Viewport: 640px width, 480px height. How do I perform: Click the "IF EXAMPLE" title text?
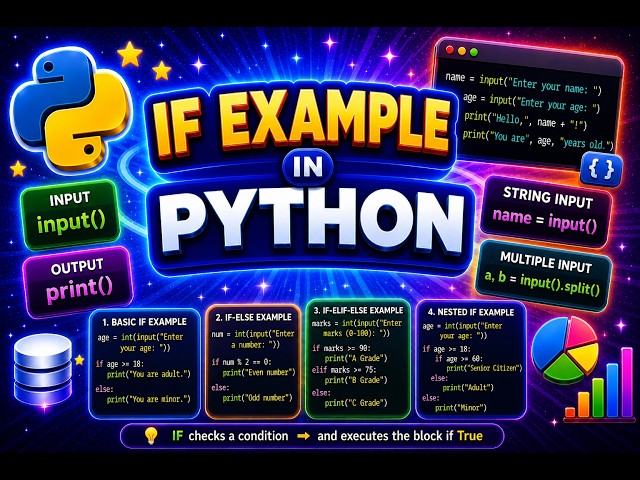pos(301,125)
